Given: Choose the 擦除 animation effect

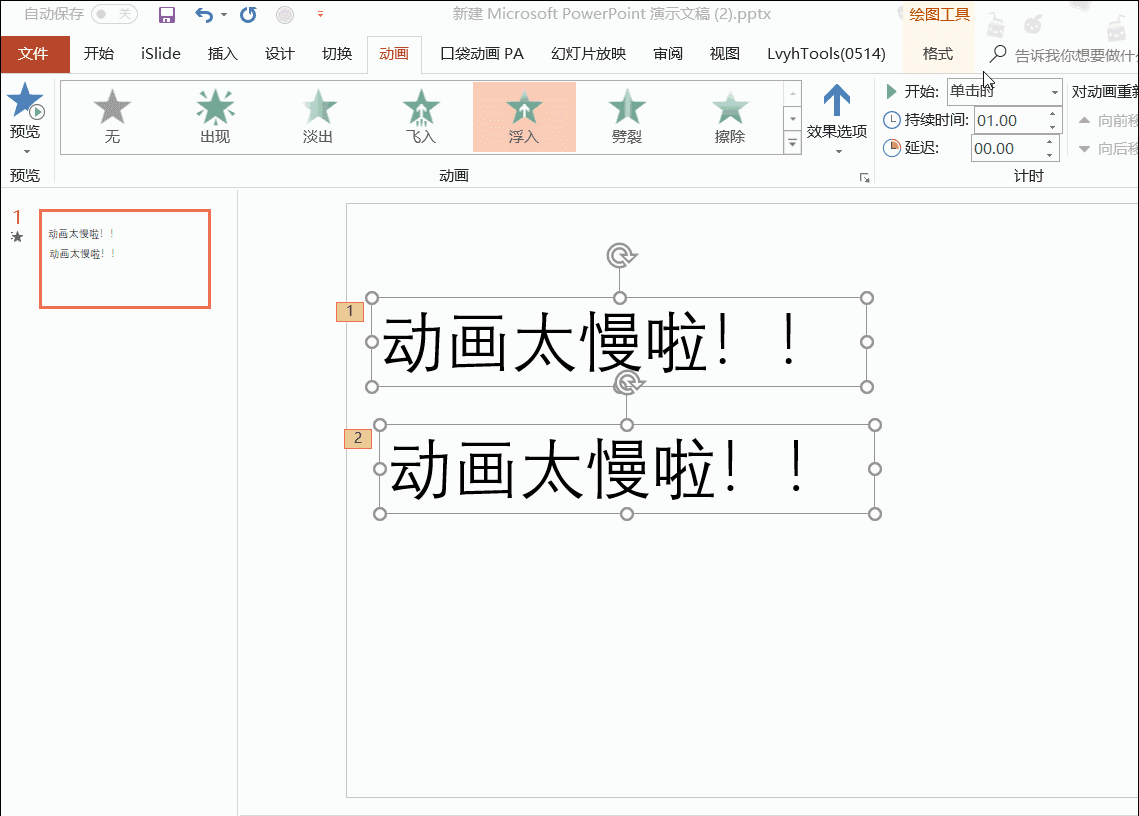Looking at the screenshot, I should tap(730, 117).
